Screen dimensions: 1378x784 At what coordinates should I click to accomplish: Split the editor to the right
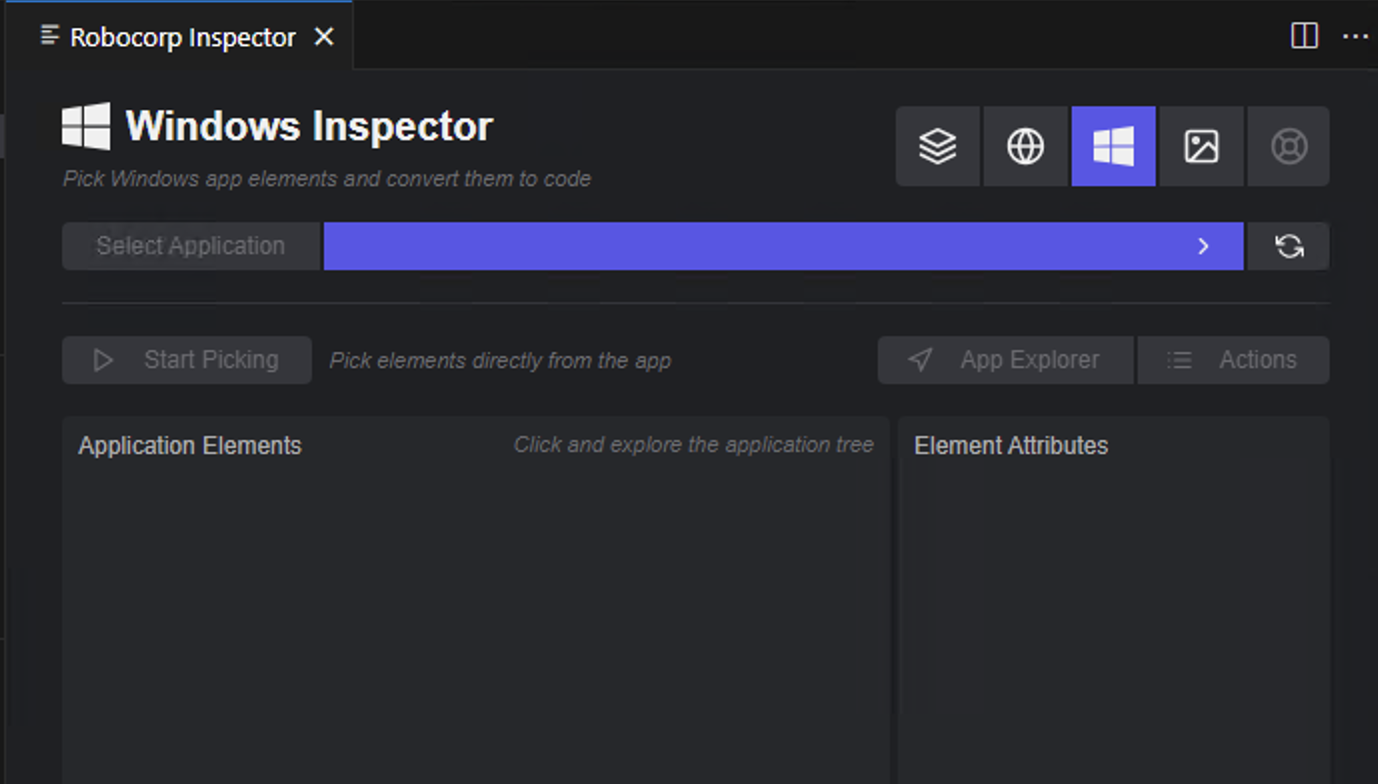pos(1304,36)
